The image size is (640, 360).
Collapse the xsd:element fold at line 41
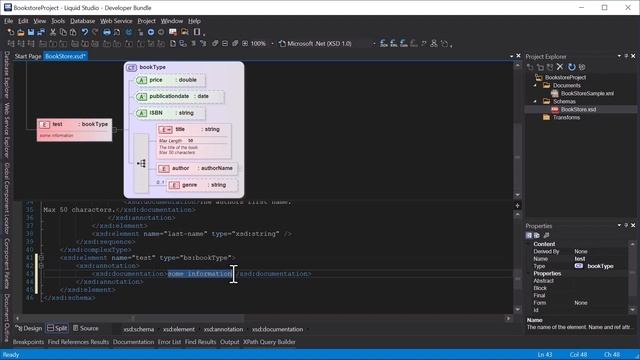tap(41, 258)
